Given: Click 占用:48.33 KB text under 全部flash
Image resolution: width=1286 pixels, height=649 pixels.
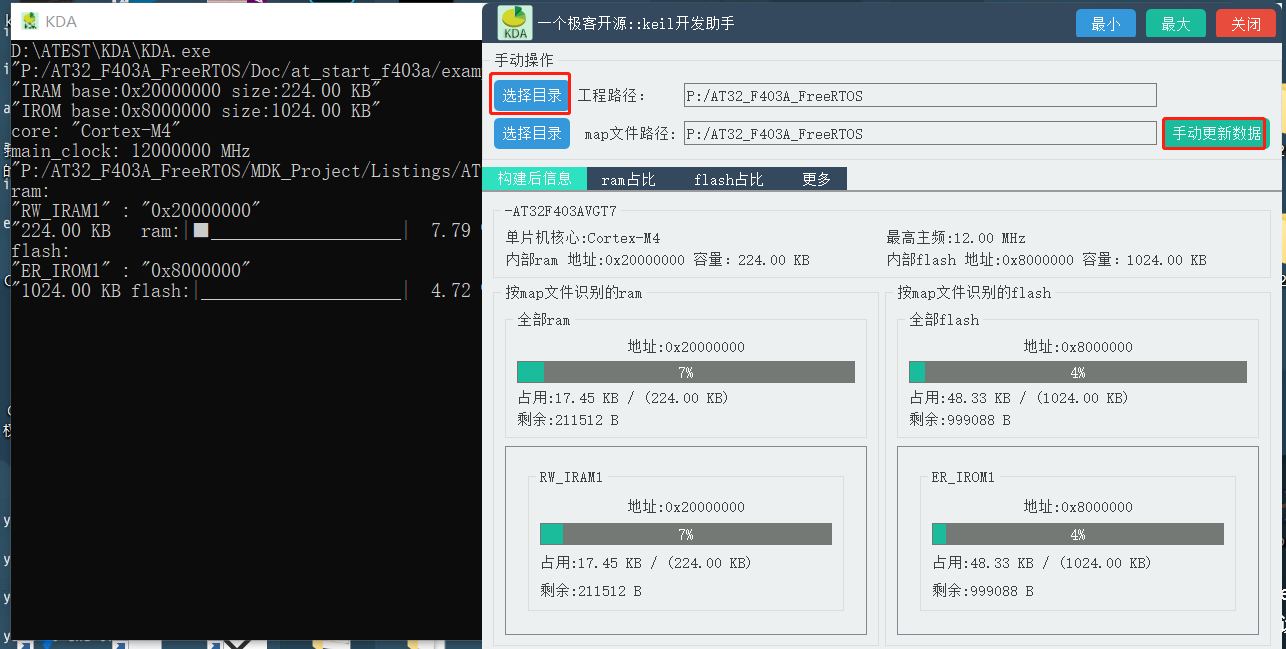Looking at the screenshot, I should (1019, 398).
